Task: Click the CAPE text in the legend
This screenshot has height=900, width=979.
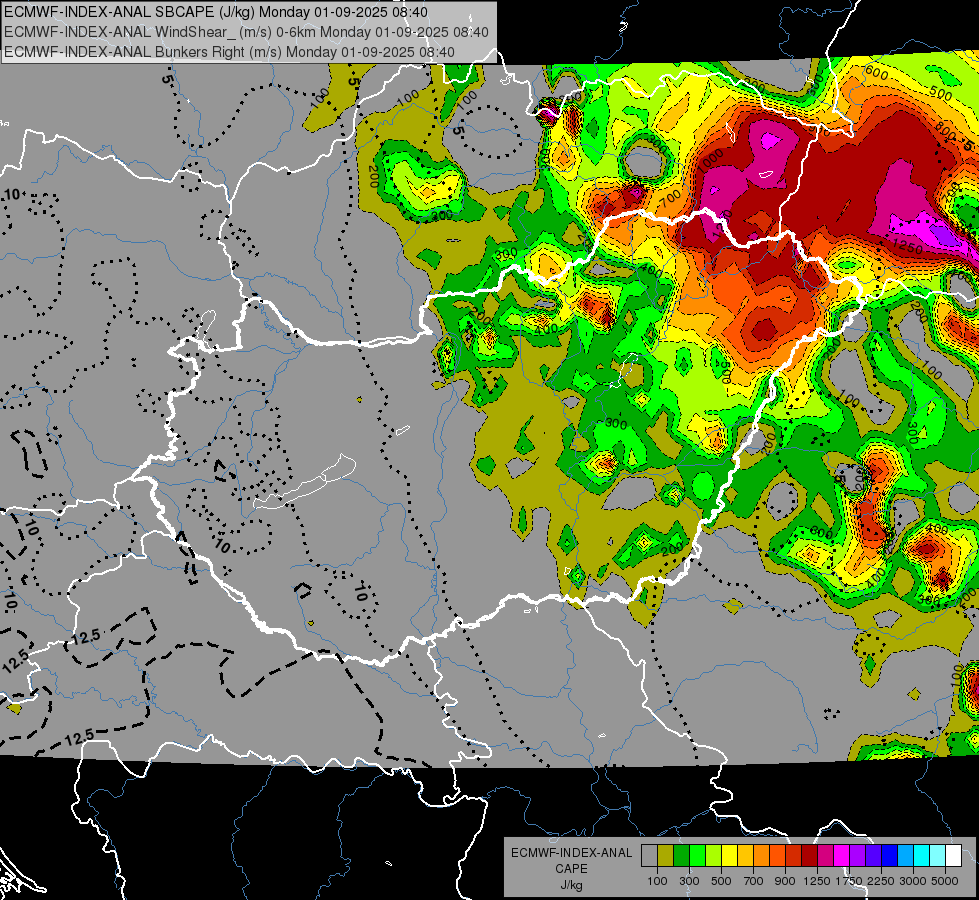Action: [x=571, y=869]
